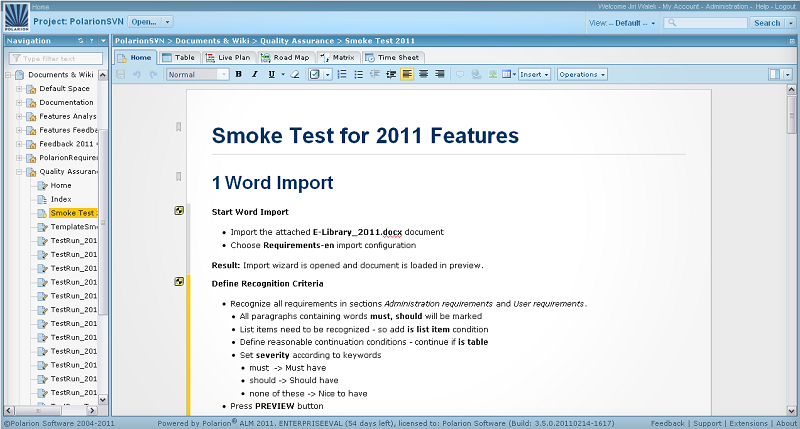Select the Index page in navigation tree
This screenshot has height=429, width=800.
(61, 199)
